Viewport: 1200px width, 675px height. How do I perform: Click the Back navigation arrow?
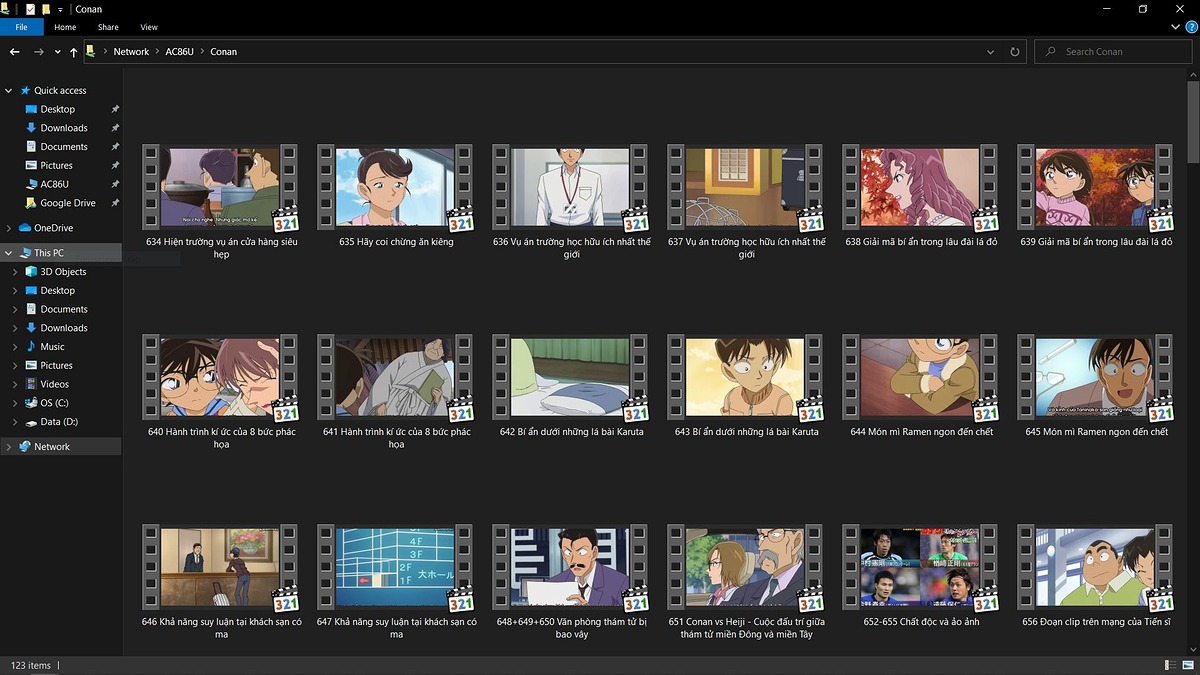[x=15, y=52]
